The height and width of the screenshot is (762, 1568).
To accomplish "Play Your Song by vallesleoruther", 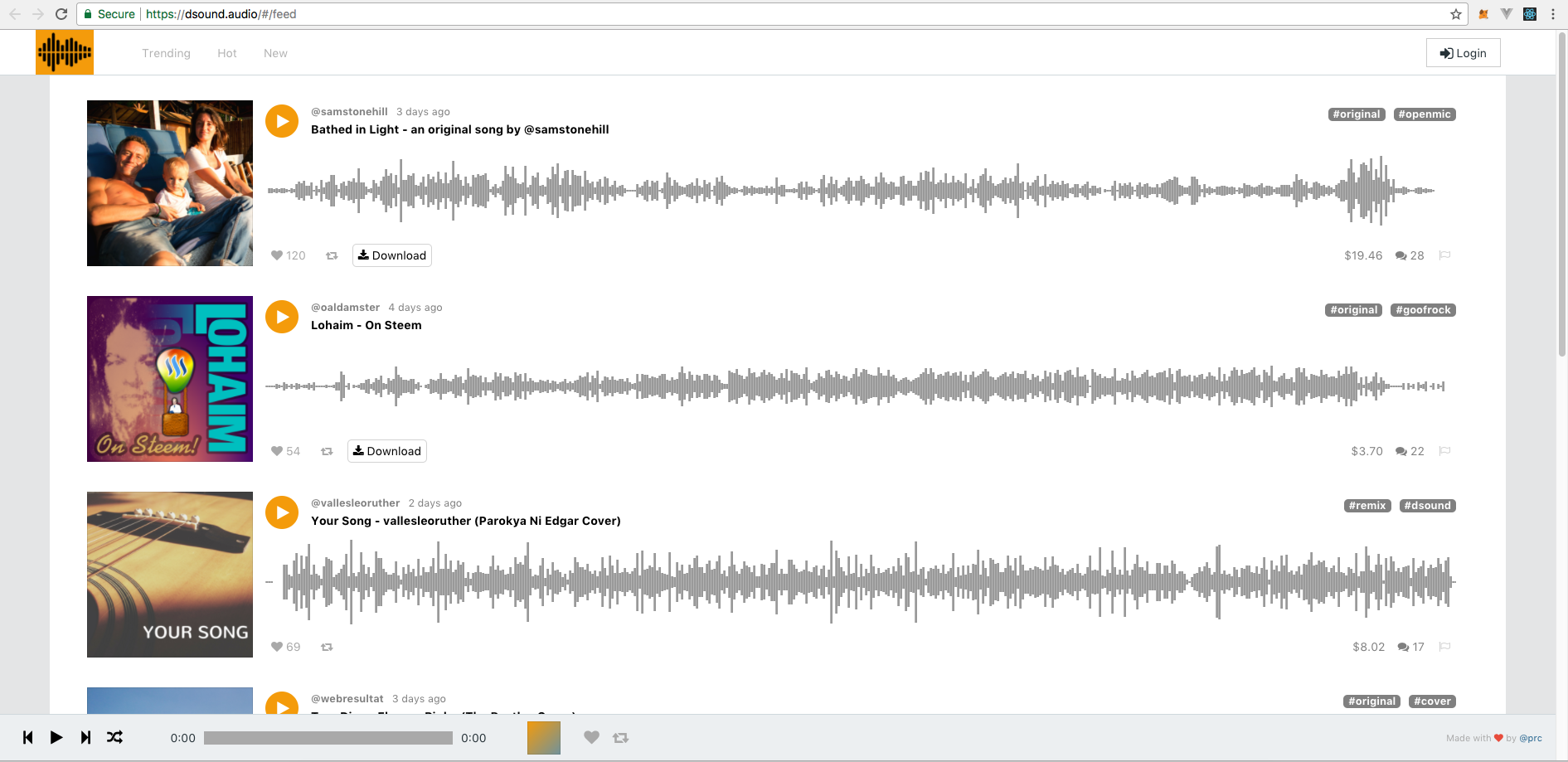I will (x=282, y=512).
